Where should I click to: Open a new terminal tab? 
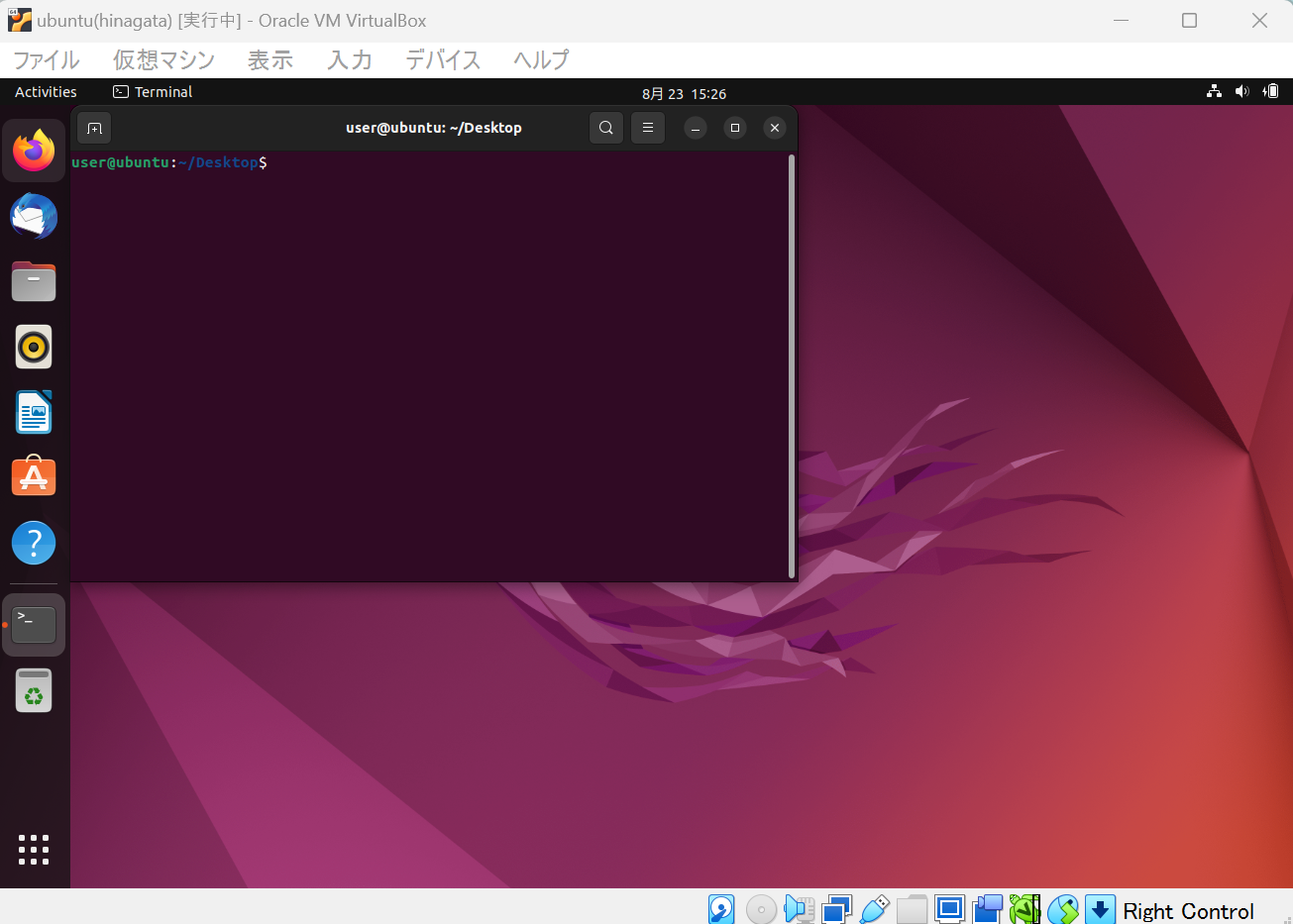click(x=93, y=128)
